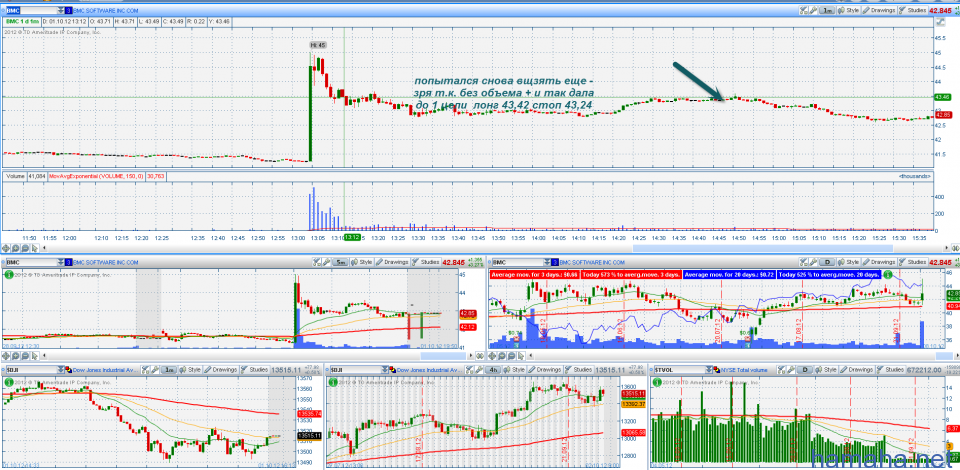Open Studies in the BMC 5m chart

coord(426,262)
